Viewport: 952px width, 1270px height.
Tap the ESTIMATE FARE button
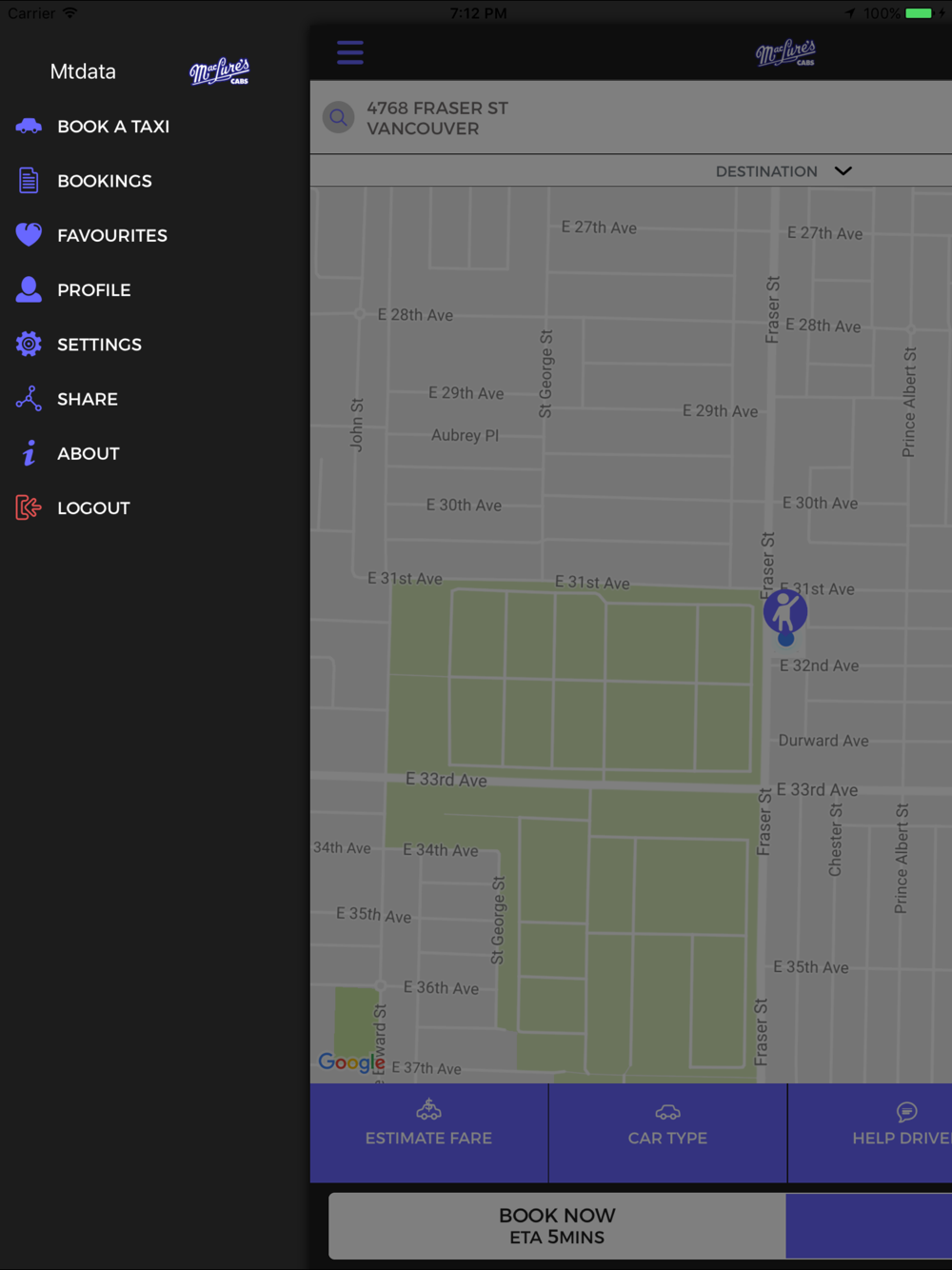coord(429,1133)
